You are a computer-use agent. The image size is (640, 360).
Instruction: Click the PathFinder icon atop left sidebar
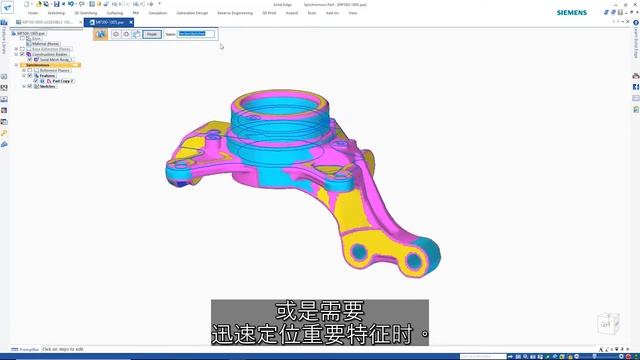point(4,22)
